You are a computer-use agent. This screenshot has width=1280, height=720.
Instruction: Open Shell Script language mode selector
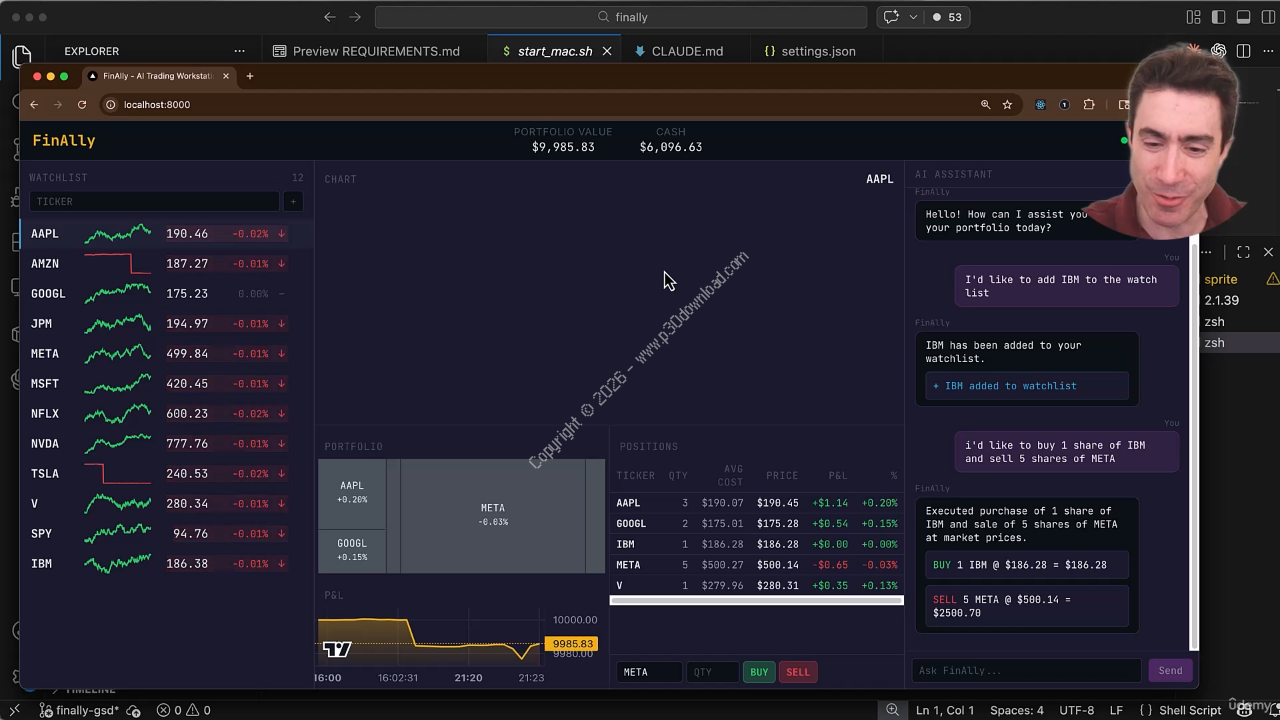tap(1190, 710)
